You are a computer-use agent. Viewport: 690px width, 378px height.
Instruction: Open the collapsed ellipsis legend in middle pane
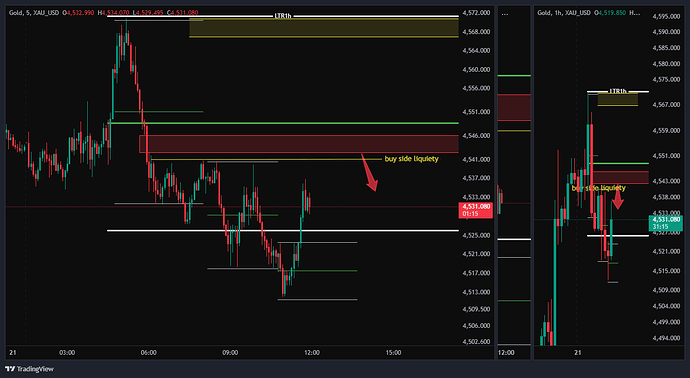point(505,13)
